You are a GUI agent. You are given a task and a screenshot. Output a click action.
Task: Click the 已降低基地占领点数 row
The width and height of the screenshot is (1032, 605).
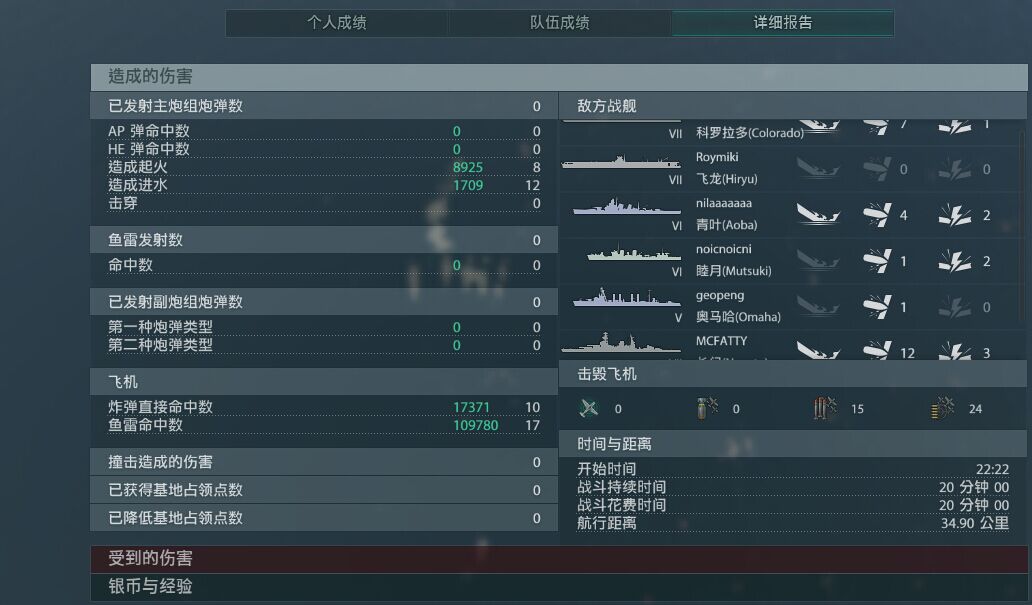[x=324, y=518]
